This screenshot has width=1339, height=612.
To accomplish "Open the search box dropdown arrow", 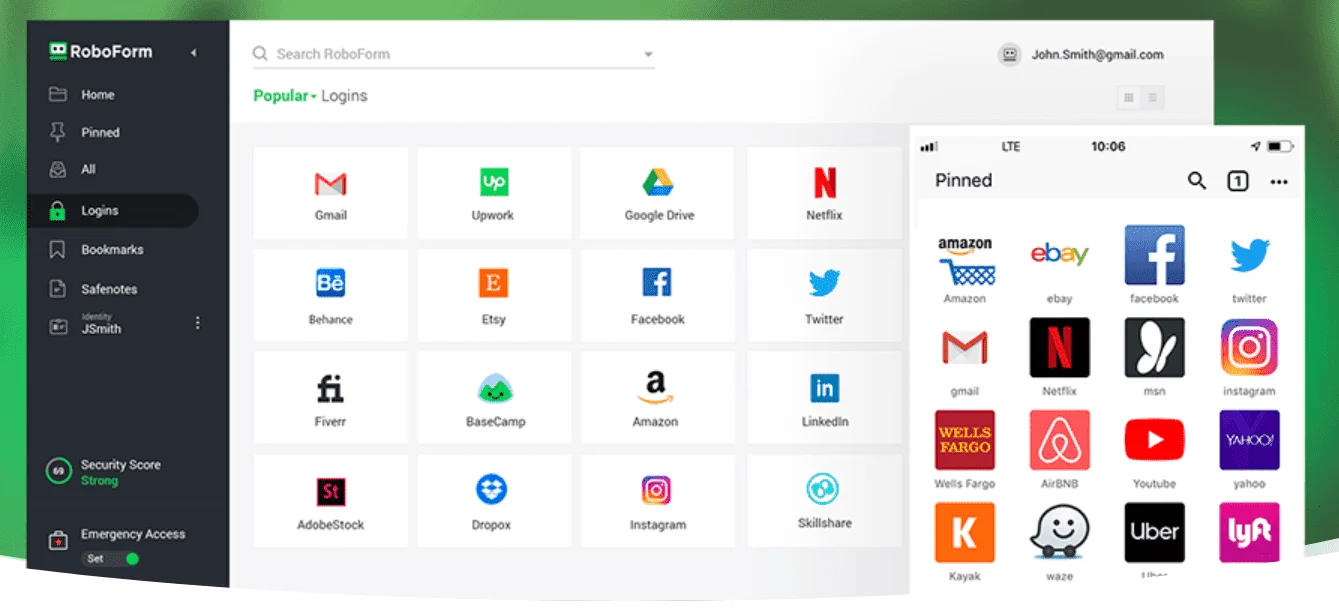I will [648, 55].
